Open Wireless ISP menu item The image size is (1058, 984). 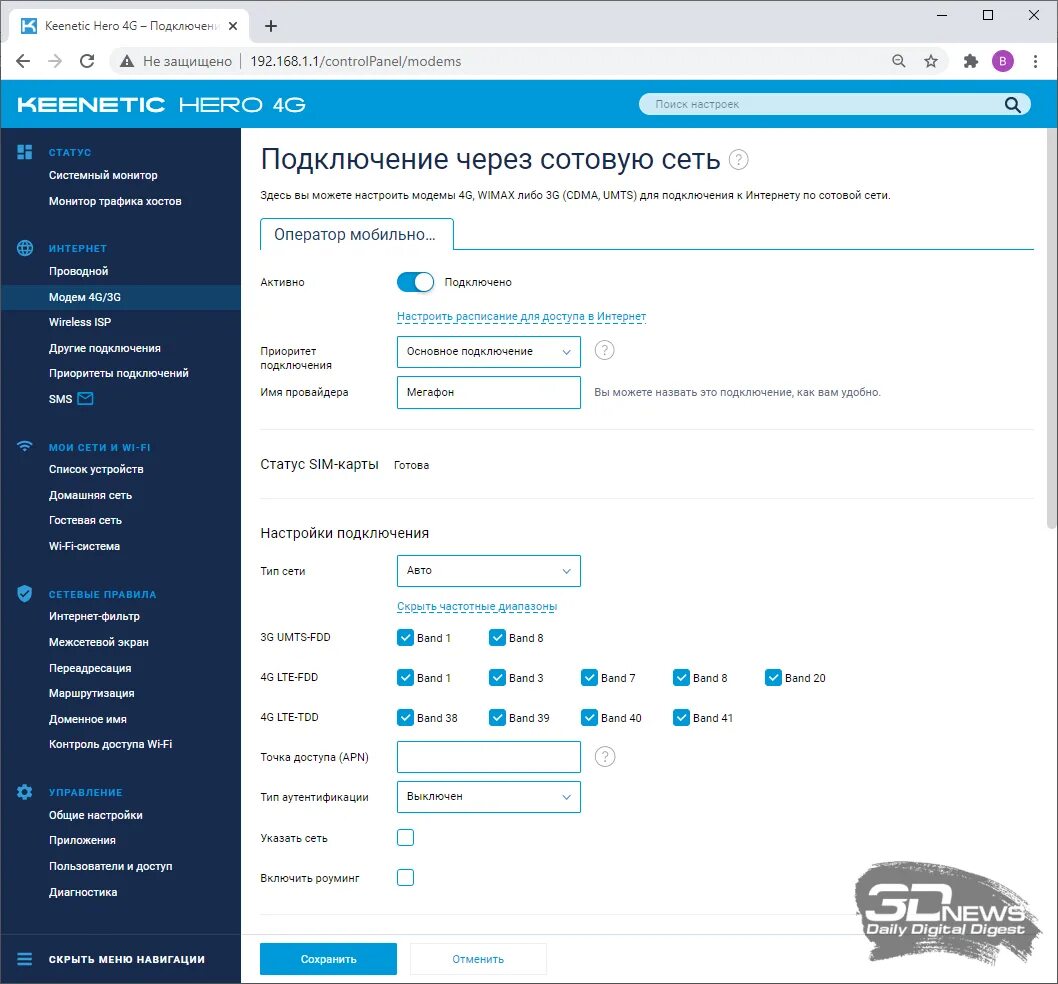tap(80, 322)
